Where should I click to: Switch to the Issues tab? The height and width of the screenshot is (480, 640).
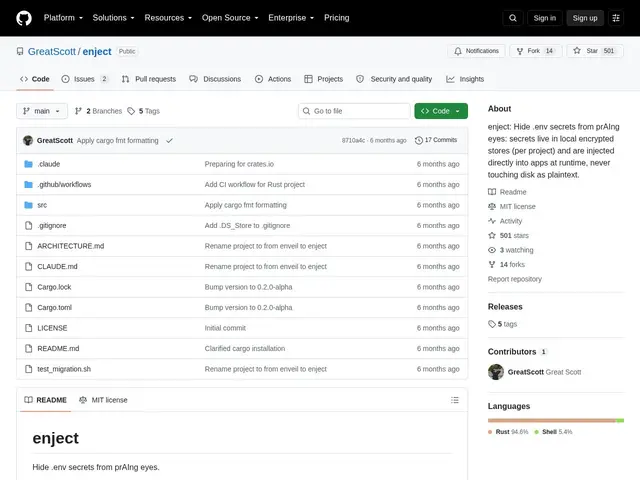tap(84, 79)
